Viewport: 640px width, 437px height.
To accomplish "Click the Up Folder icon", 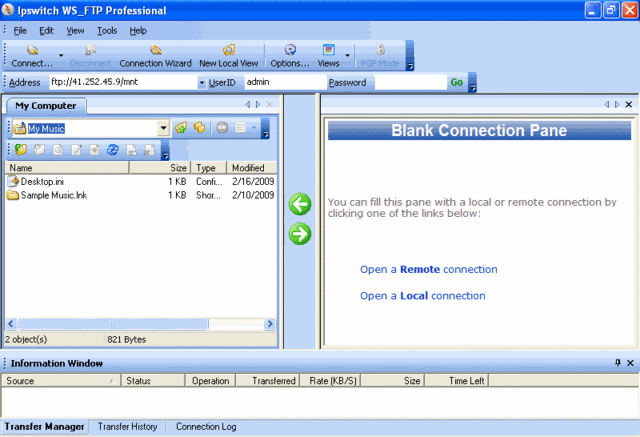I will click(x=180, y=128).
